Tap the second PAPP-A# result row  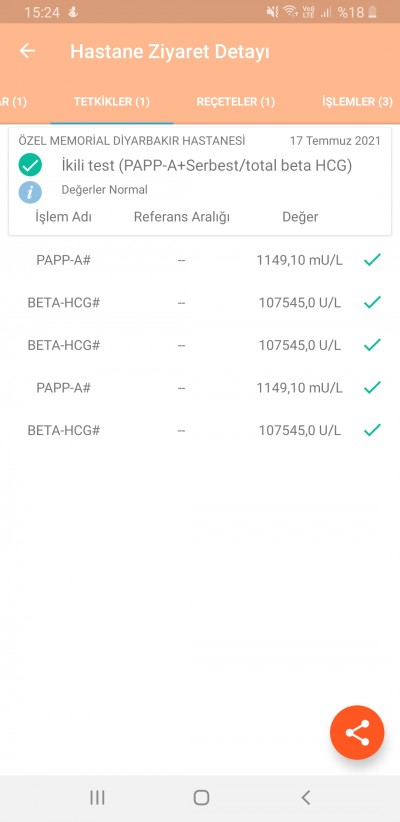(200, 388)
